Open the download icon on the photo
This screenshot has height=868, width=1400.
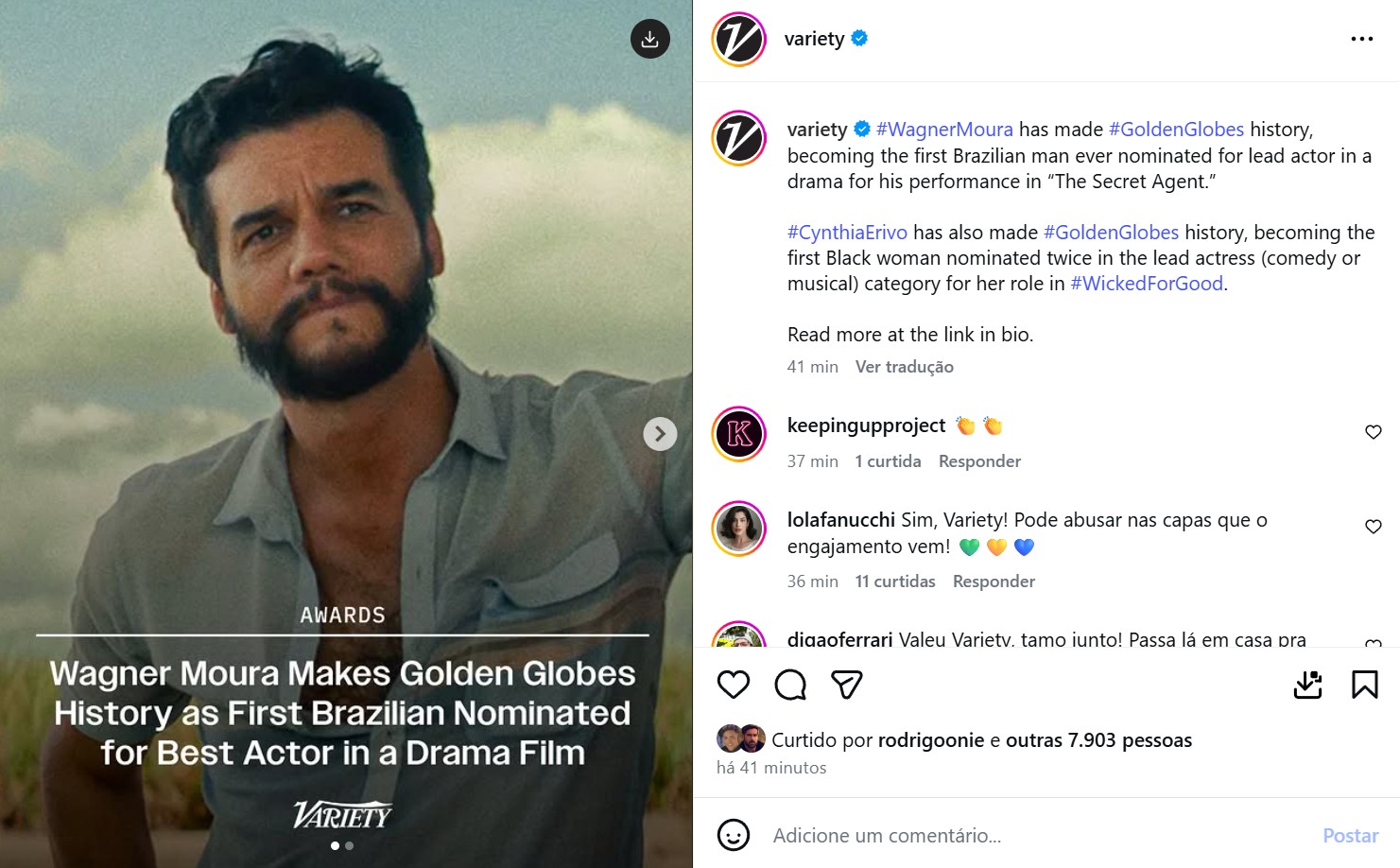[648, 39]
